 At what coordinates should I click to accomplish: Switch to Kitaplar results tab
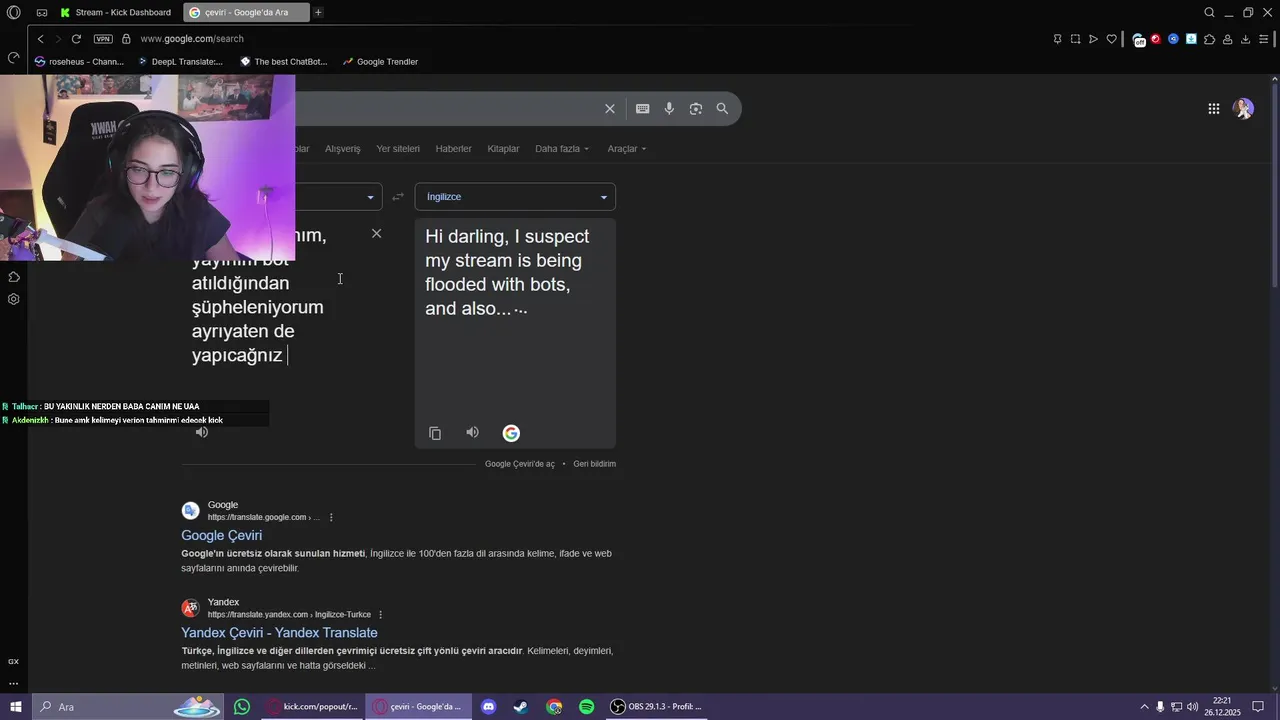503,149
